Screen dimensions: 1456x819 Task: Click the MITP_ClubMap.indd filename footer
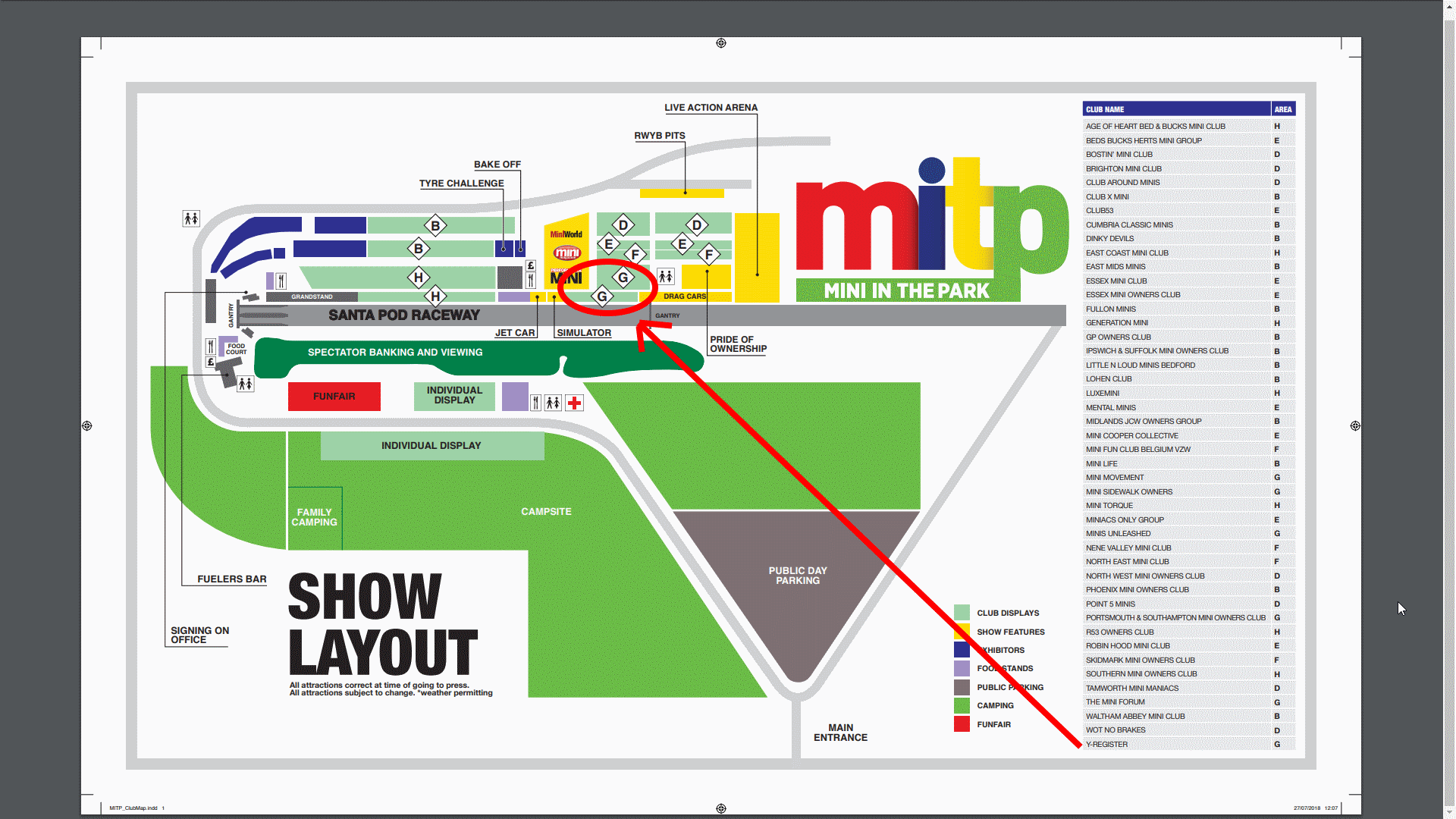(133, 808)
